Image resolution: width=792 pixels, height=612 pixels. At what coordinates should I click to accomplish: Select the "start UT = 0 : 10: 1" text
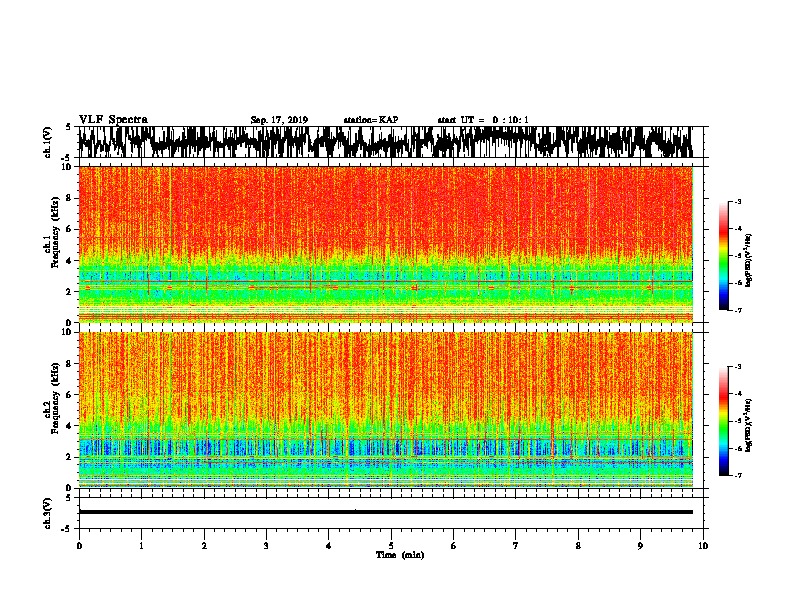[483, 120]
